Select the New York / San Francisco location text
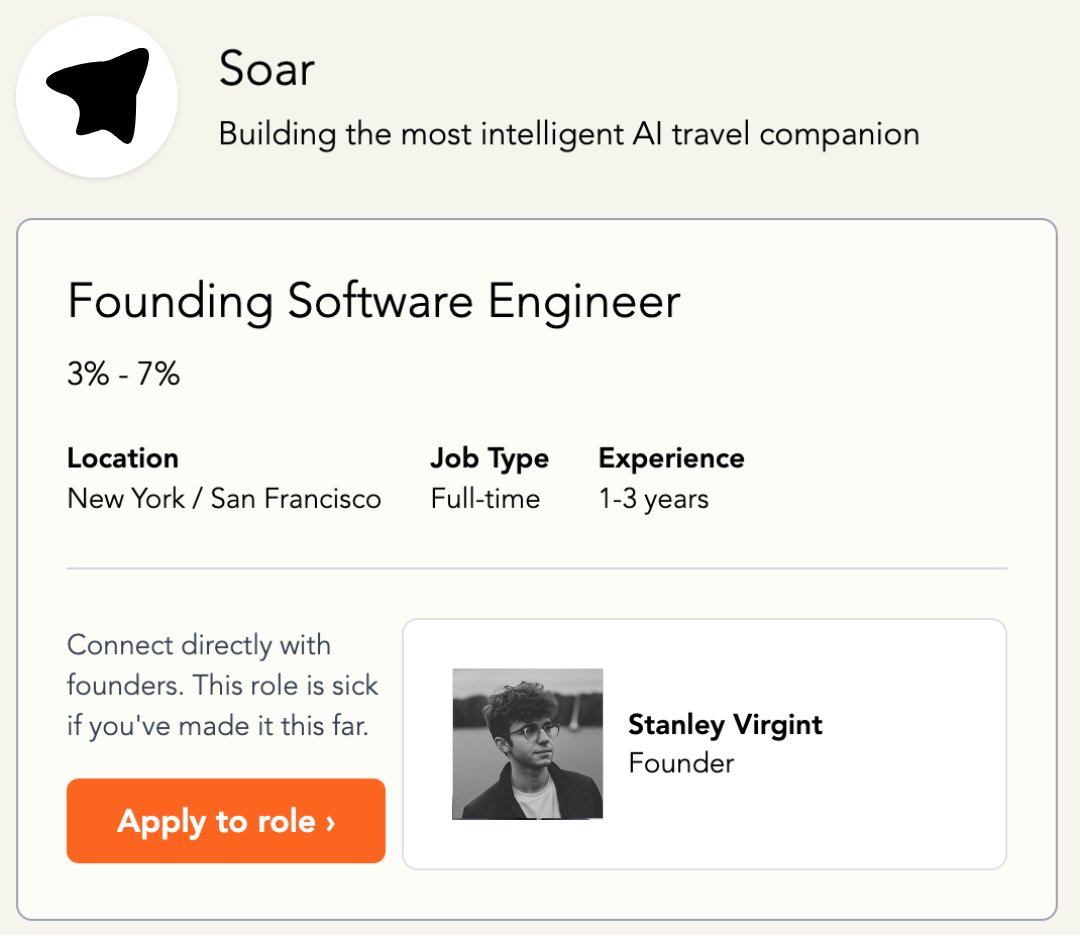 224,498
